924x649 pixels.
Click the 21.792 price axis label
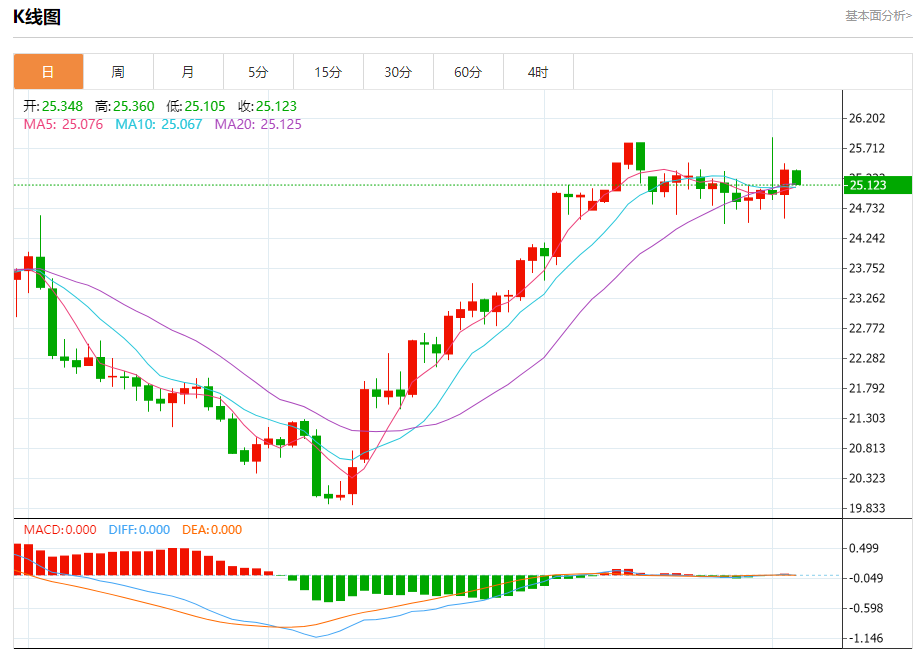(867, 388)
